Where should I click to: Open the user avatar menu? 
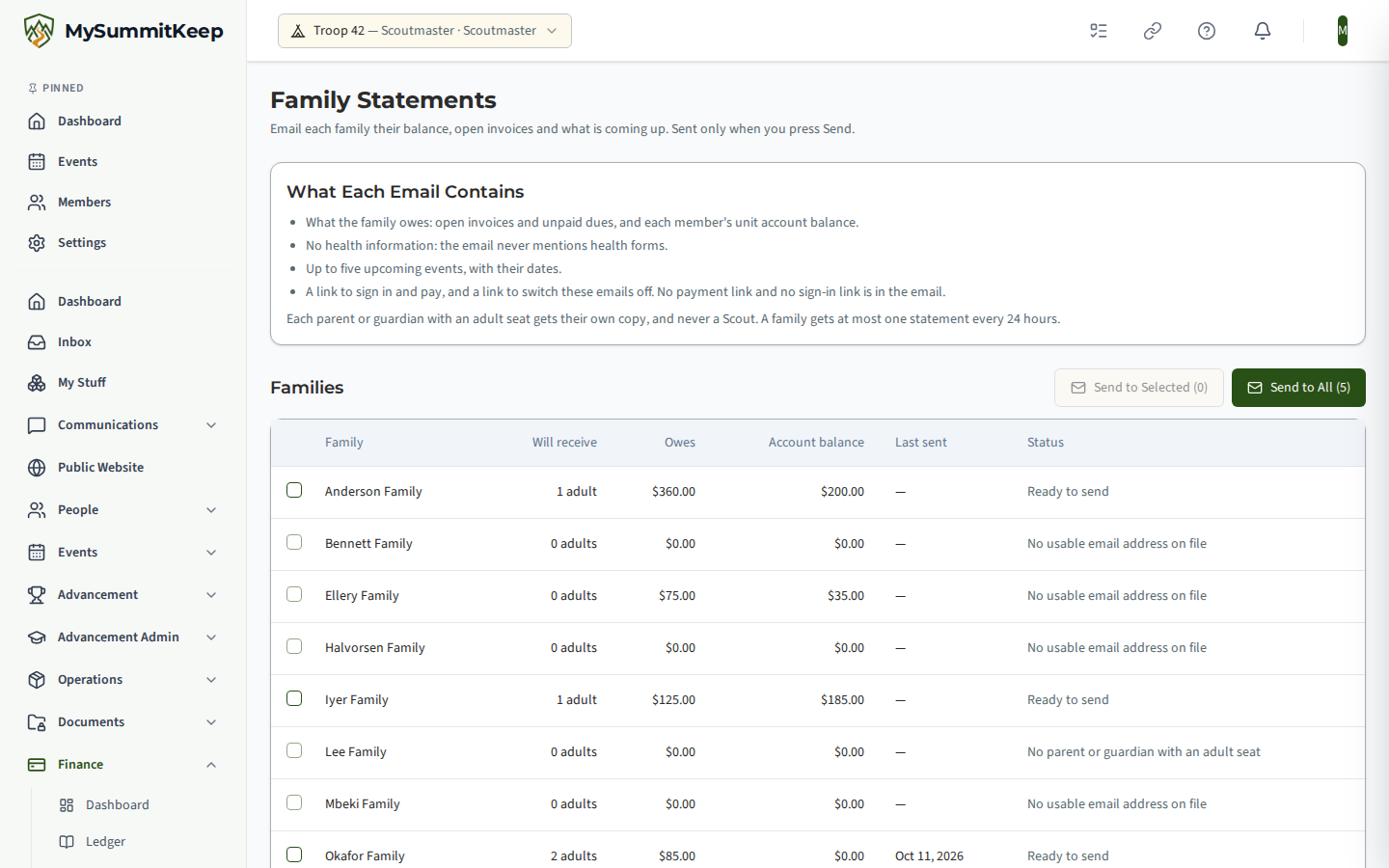[1343, 31]
